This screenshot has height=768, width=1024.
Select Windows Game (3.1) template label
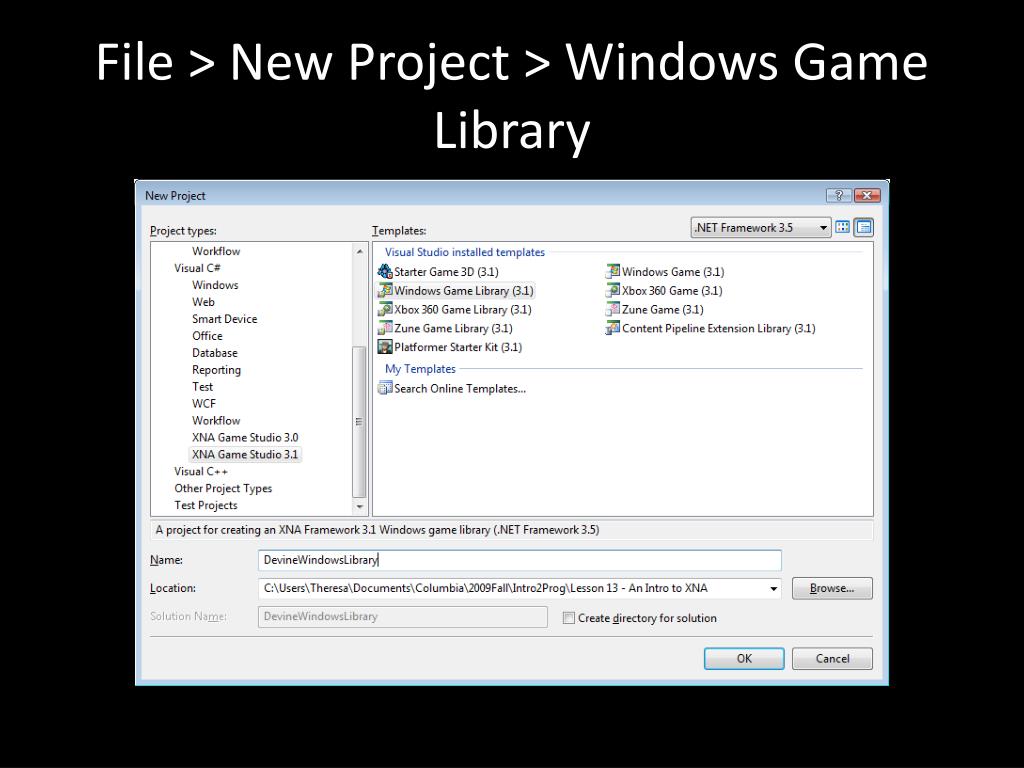673,272
